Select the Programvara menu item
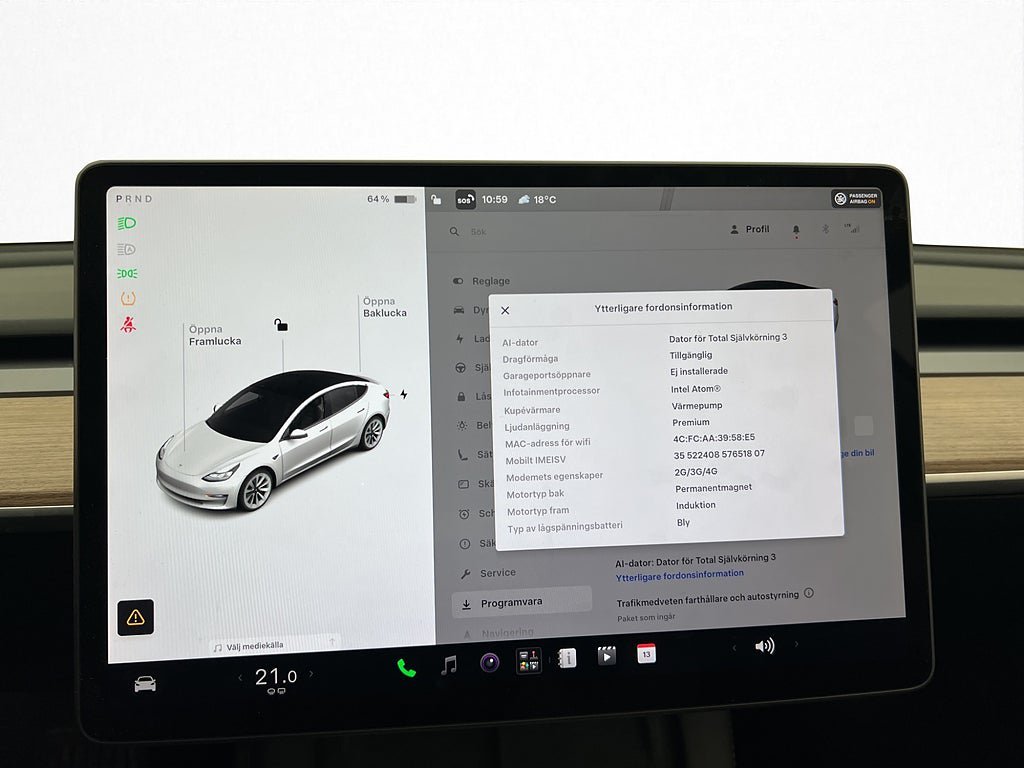The width and height of the screenshot is (1024, 768). (x=522, y=602)
